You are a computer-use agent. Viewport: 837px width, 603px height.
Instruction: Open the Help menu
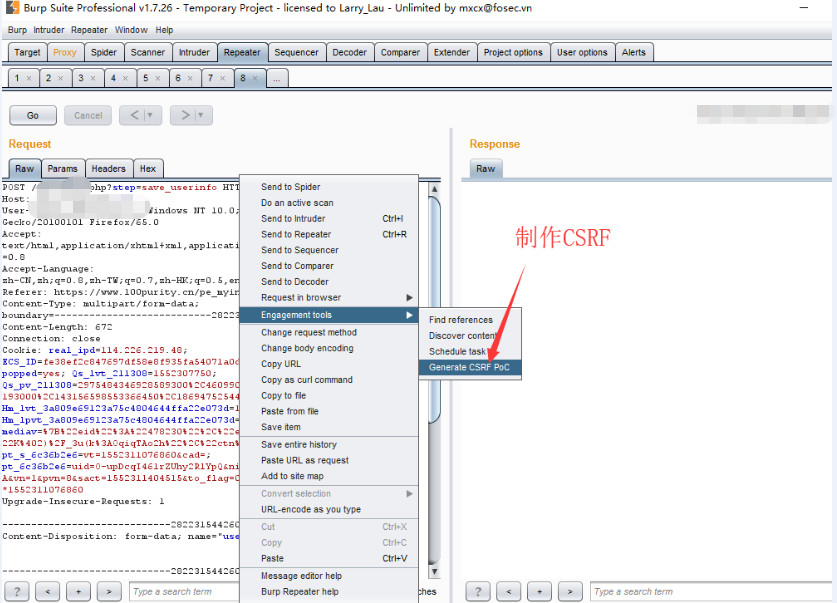[164, 30]
